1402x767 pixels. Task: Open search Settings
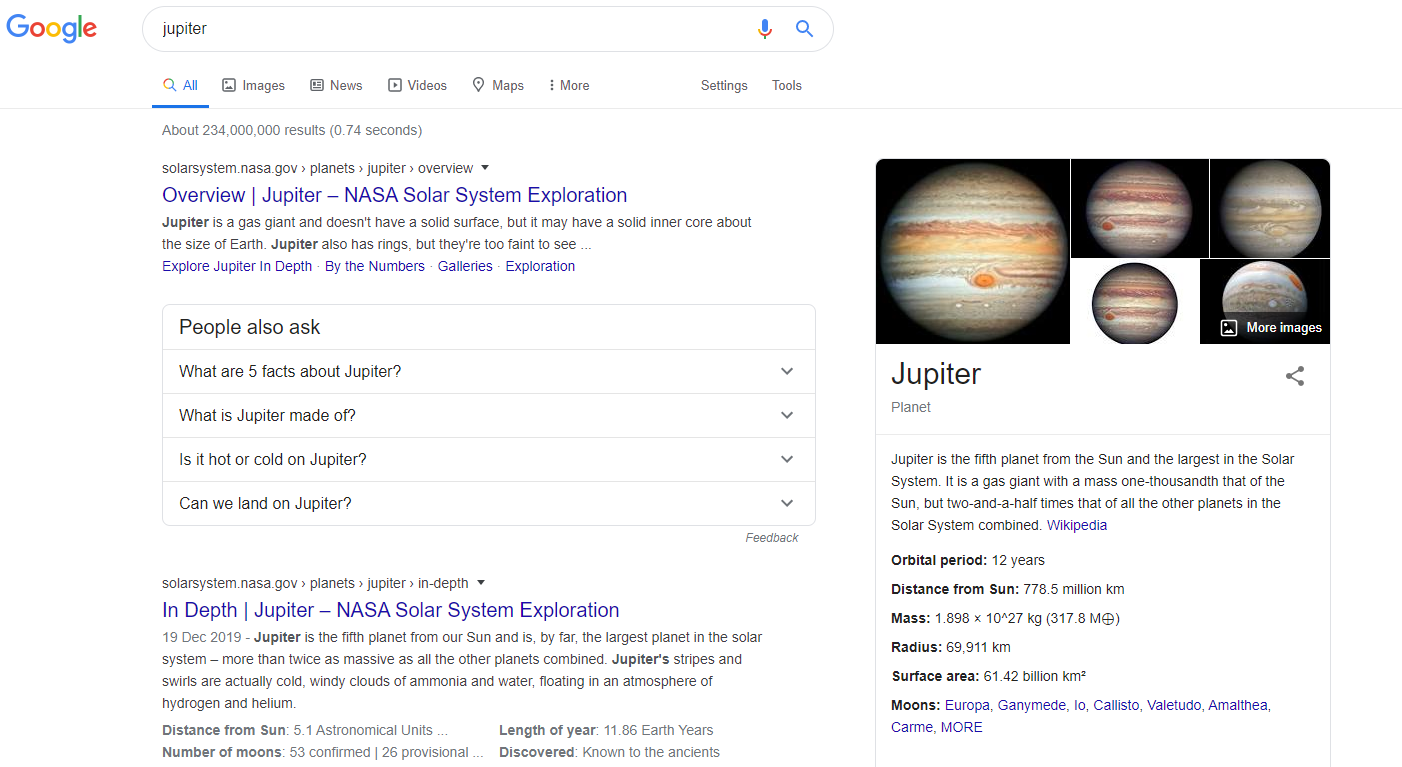coord(724,86)
